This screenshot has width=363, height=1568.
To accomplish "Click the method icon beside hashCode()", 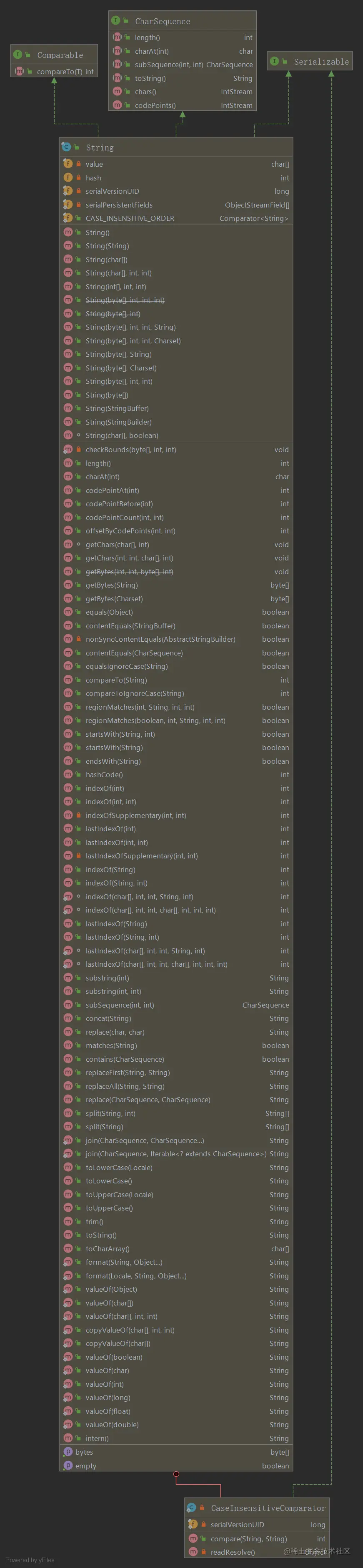I will [x=68, y=774].
